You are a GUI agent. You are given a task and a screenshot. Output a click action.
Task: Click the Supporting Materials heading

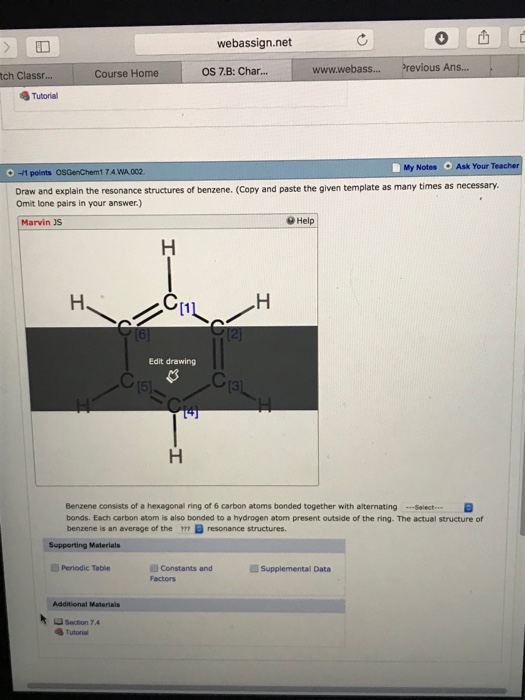click(x=84, y=545)
